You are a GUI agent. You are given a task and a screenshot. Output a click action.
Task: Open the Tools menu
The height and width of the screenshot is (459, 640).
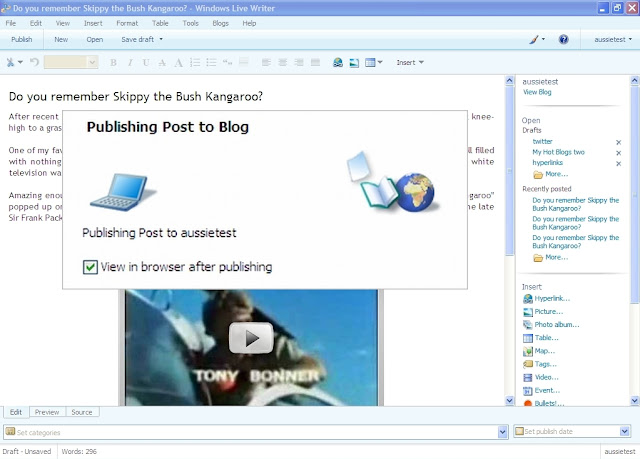click(190, 23)
